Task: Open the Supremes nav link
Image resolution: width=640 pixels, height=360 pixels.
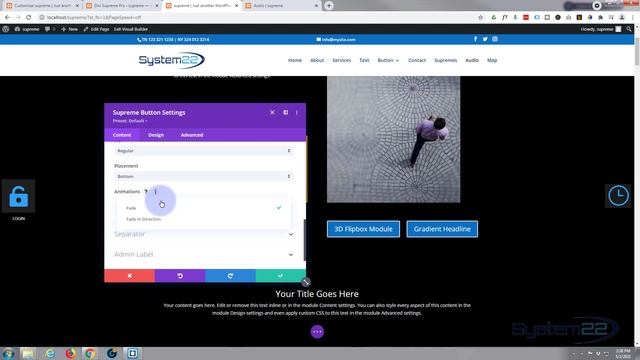Action: (445, 60)
